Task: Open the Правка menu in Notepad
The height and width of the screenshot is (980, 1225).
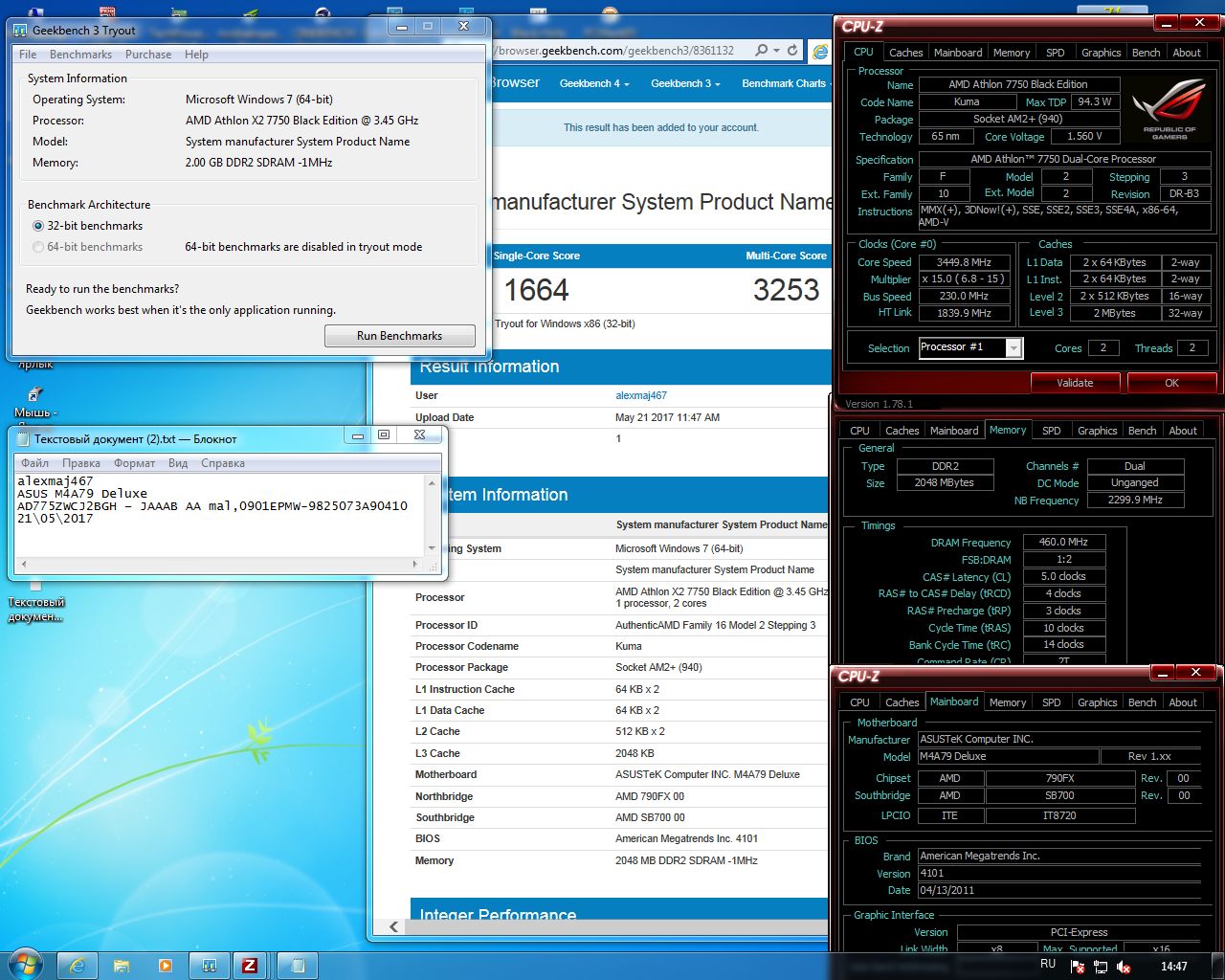Action: coord(81,463)
